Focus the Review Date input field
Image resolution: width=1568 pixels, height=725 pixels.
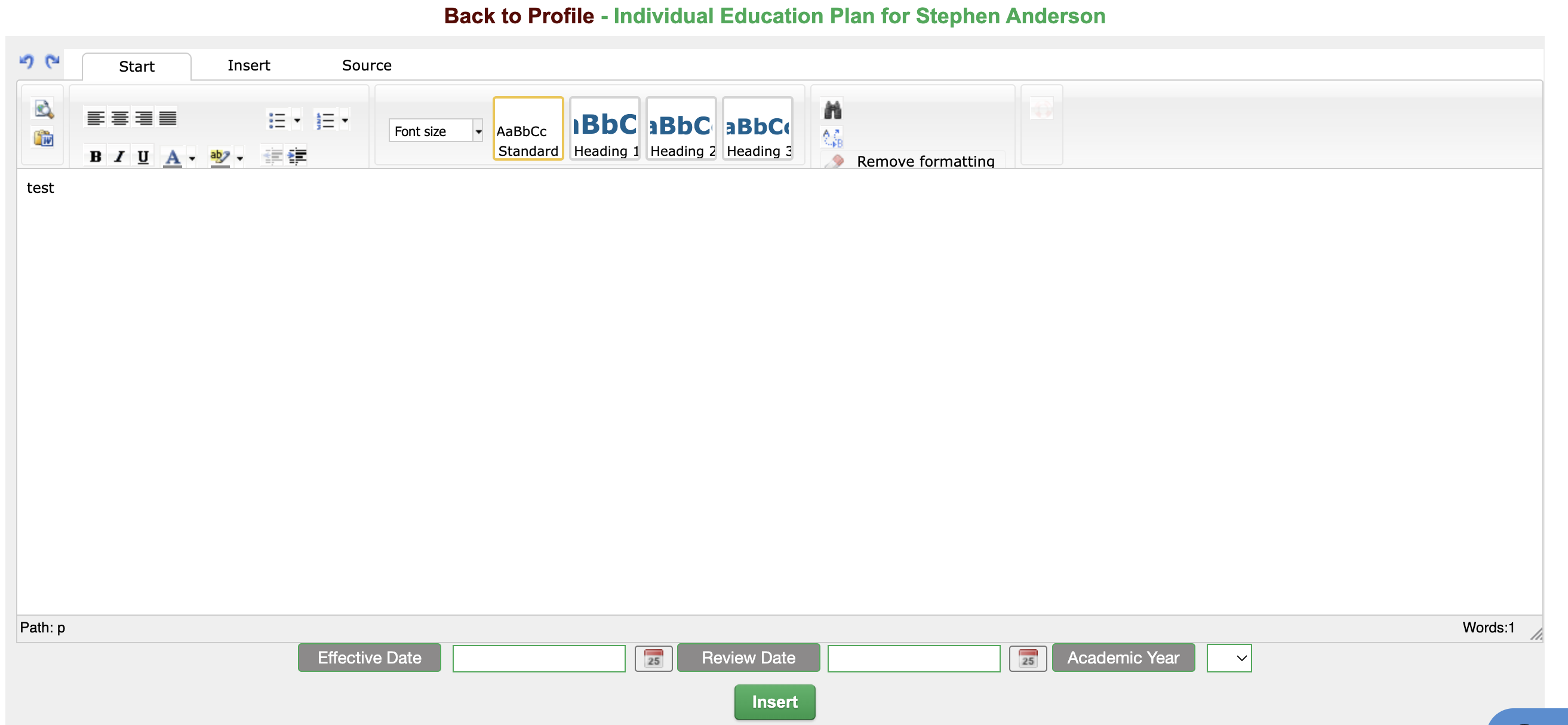pos(914,659)
